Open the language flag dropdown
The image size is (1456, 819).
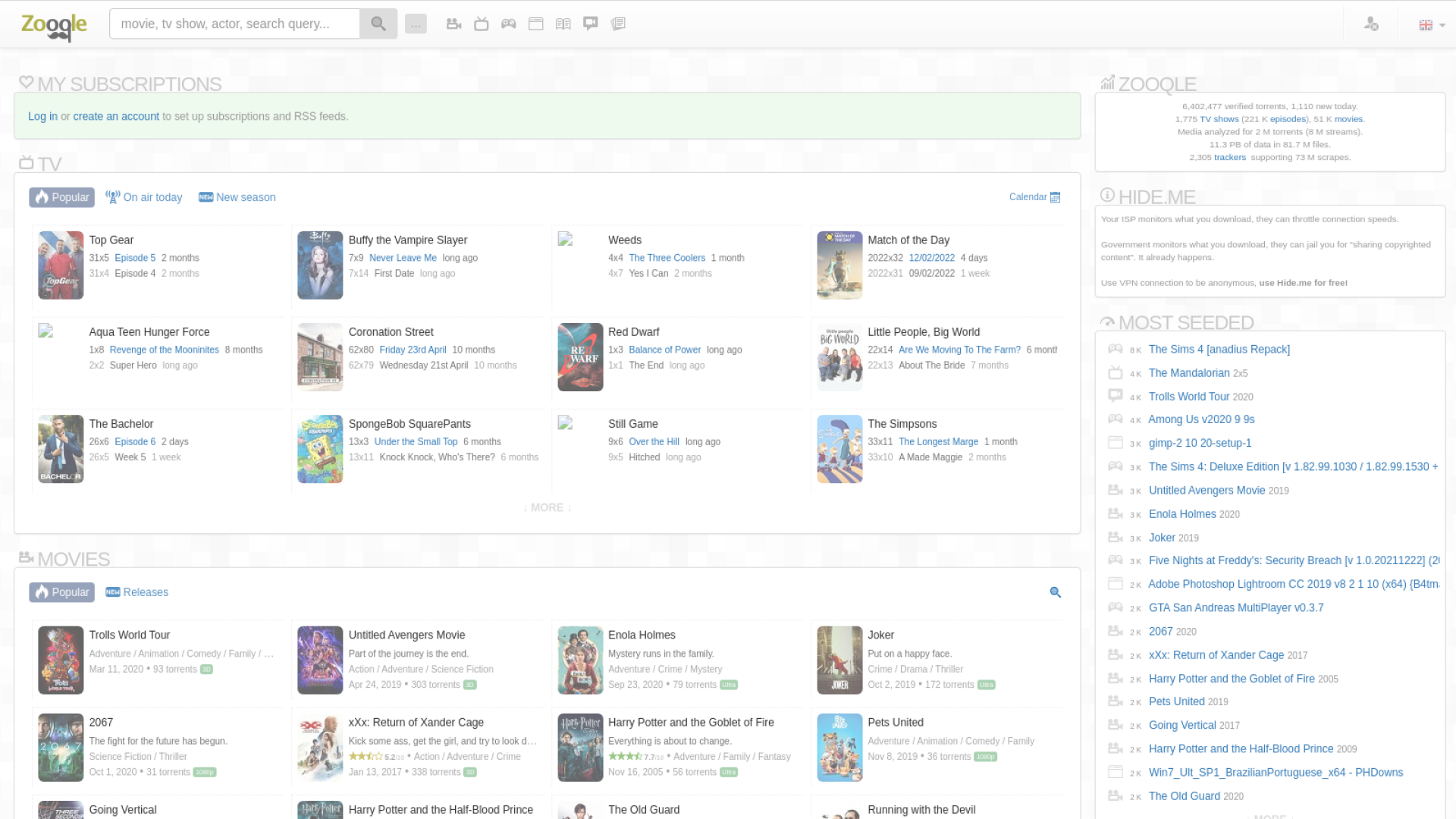coord(1431,25)
